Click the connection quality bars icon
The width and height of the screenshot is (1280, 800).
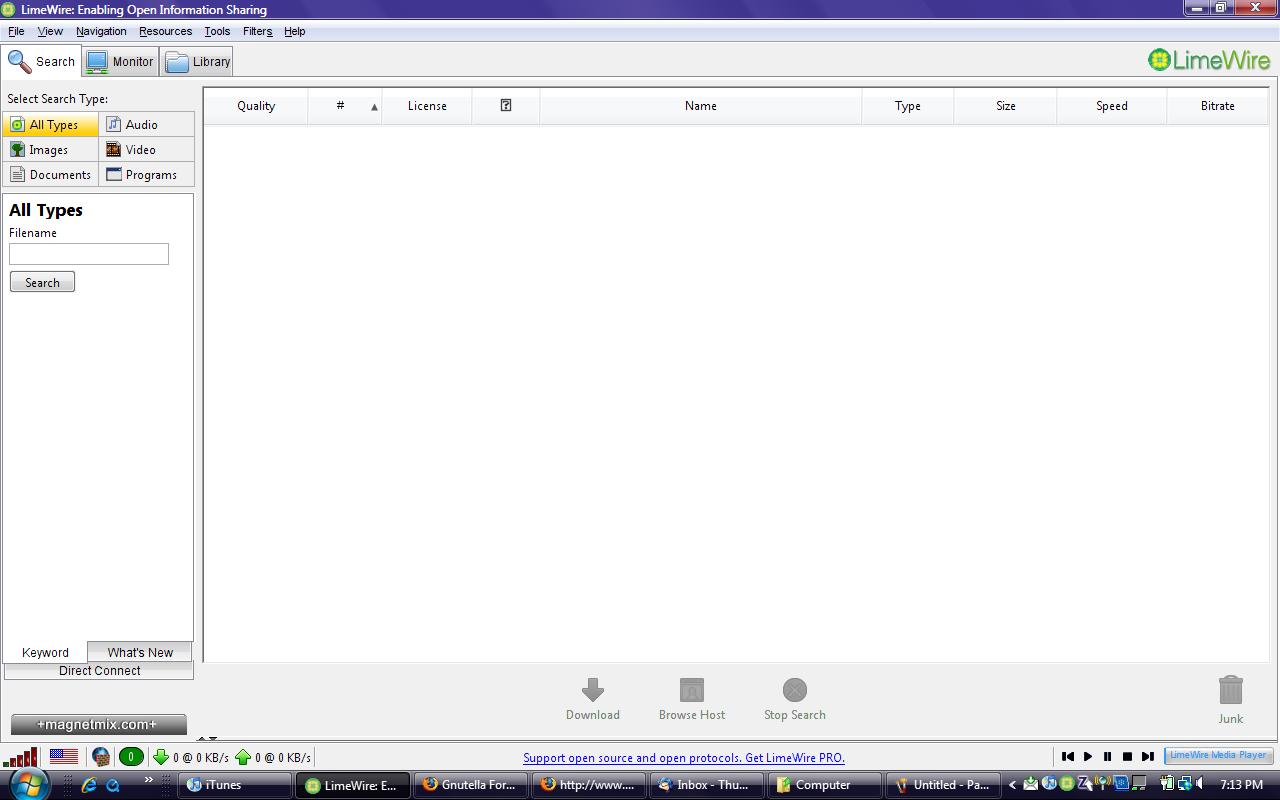[20, 757]
